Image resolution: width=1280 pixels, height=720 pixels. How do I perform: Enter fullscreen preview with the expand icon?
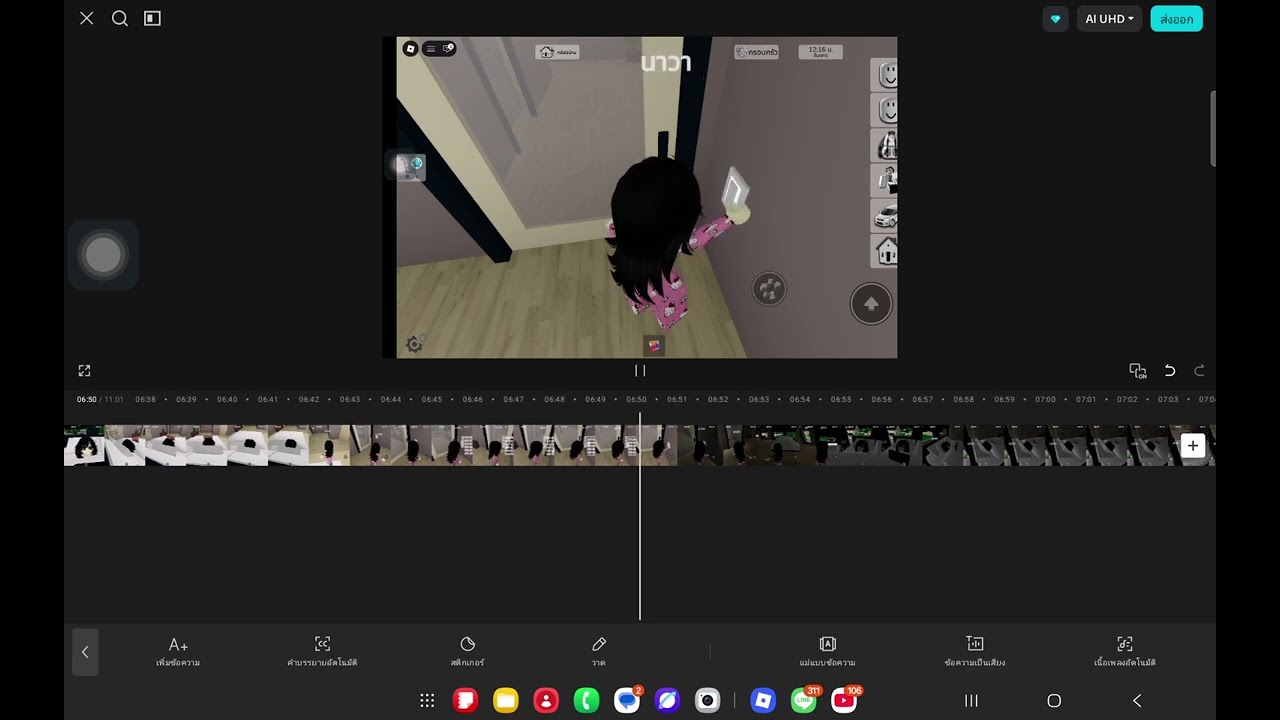click(x=84, y=371)
